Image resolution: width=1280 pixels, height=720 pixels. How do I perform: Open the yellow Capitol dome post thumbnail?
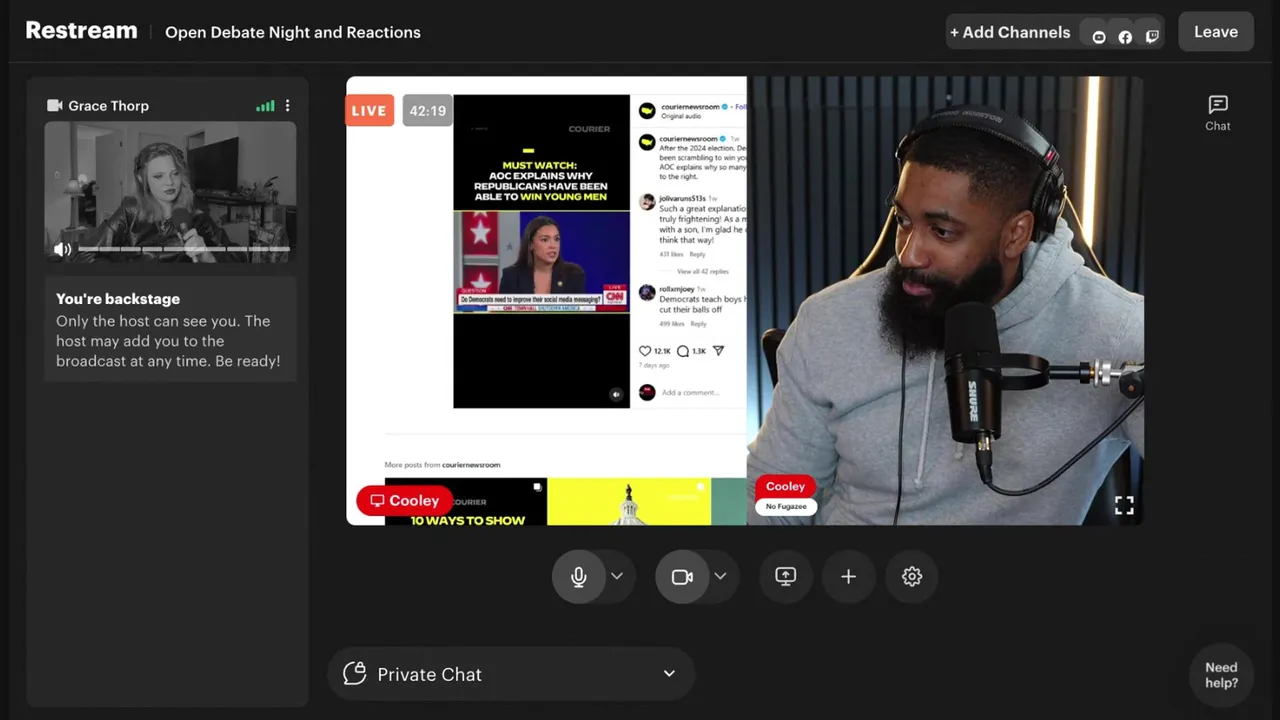pyautogui.click(x=629, y=502)
